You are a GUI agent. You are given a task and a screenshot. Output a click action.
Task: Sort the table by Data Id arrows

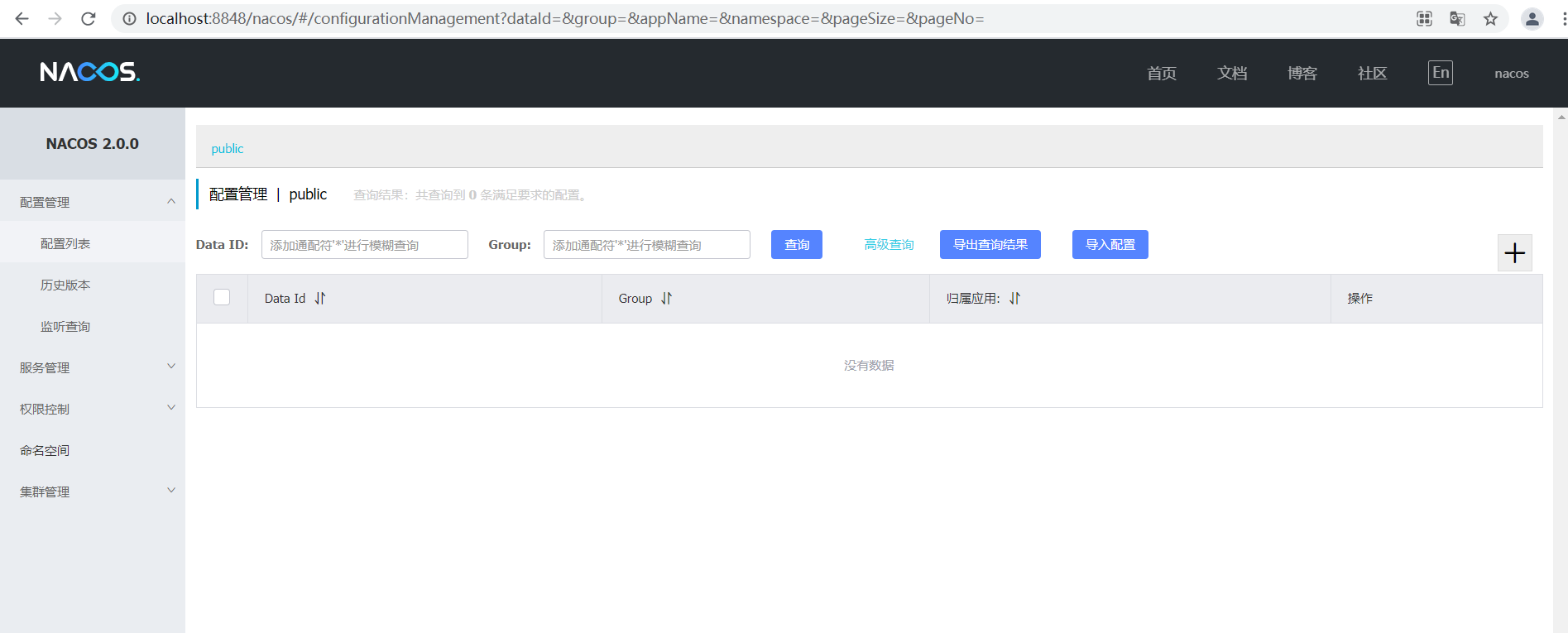[320, 298]
